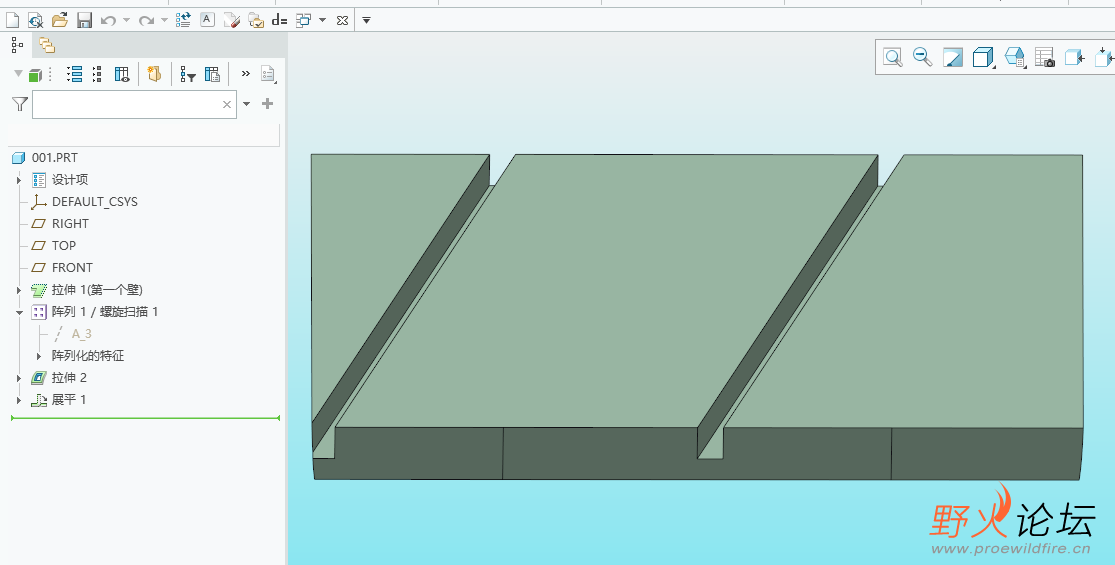This screenshot has height=565, width=1115.
Task: Open the Saved Orientations icon
Action: 1014,58
